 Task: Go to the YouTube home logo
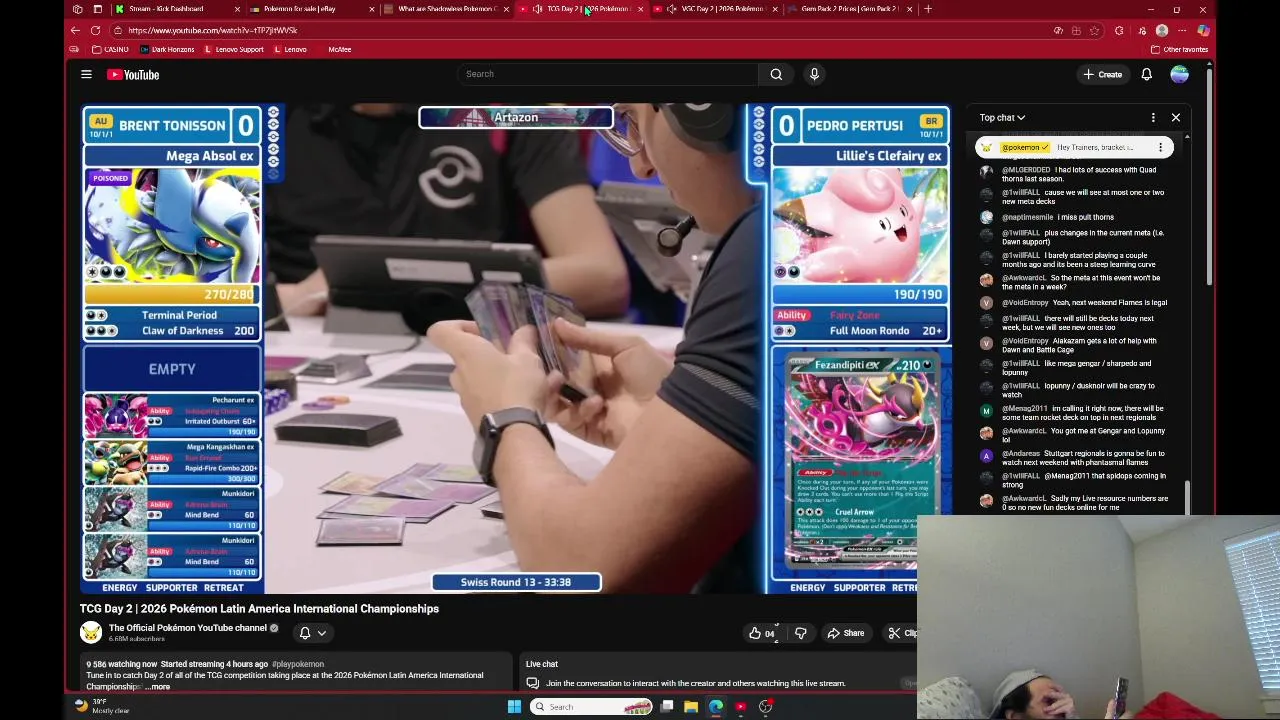pyautogui.click(x=133, y=74)
